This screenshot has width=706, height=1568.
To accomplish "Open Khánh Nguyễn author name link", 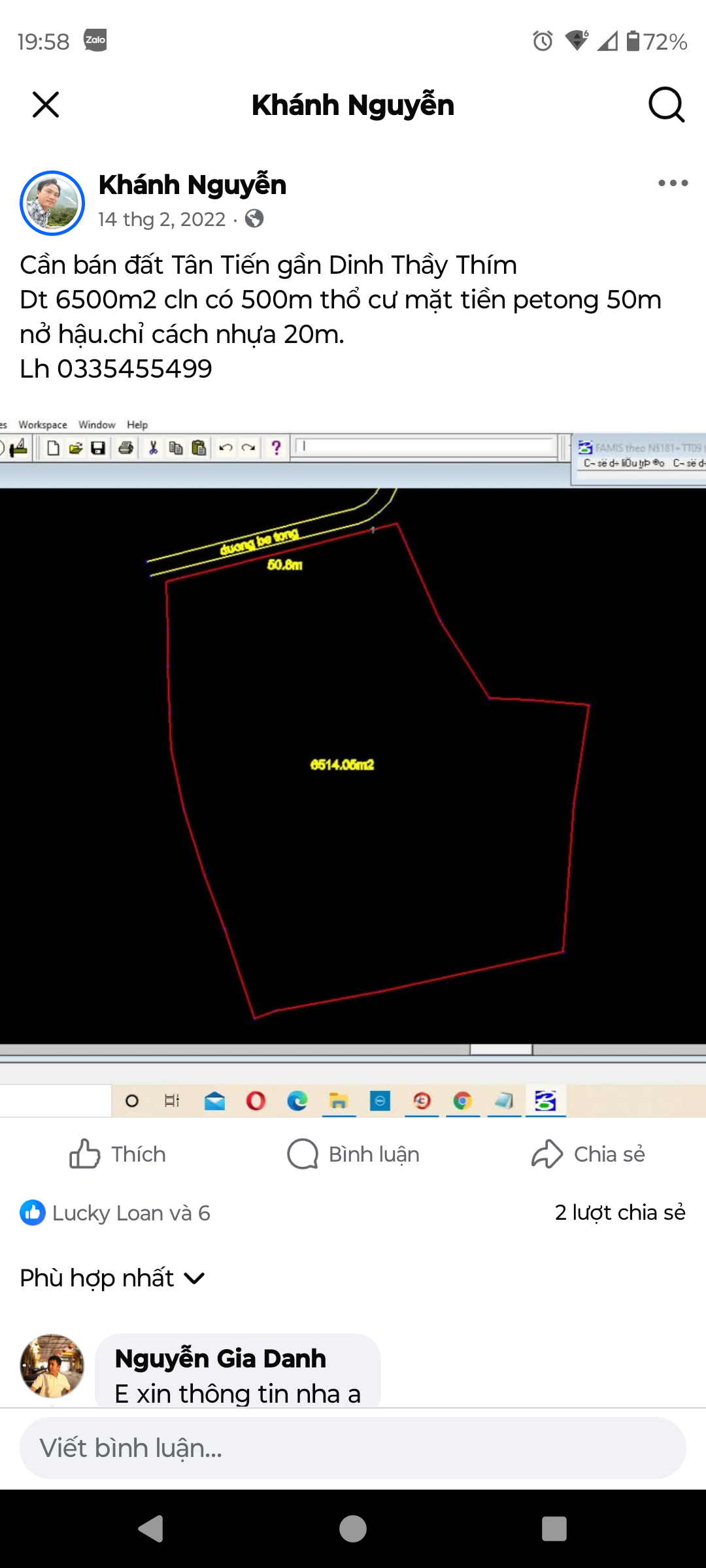I will (192, 185).
